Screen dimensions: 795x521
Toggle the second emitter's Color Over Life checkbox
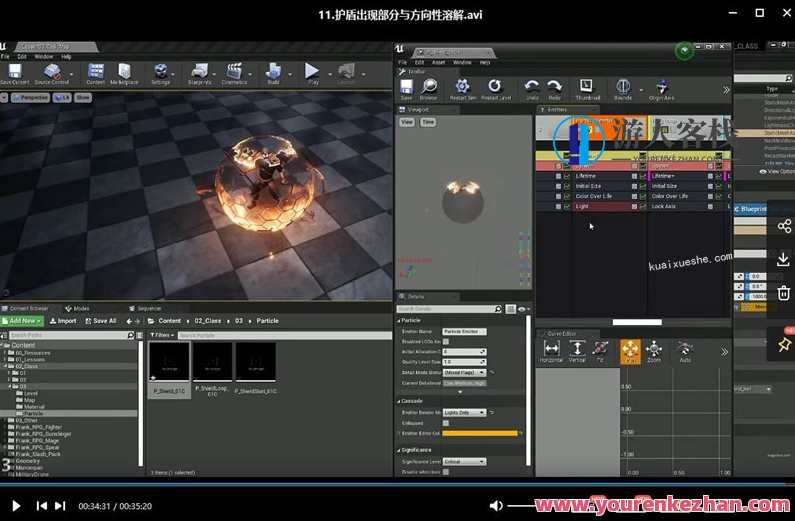pyautogui.click(x=710, y=197)
